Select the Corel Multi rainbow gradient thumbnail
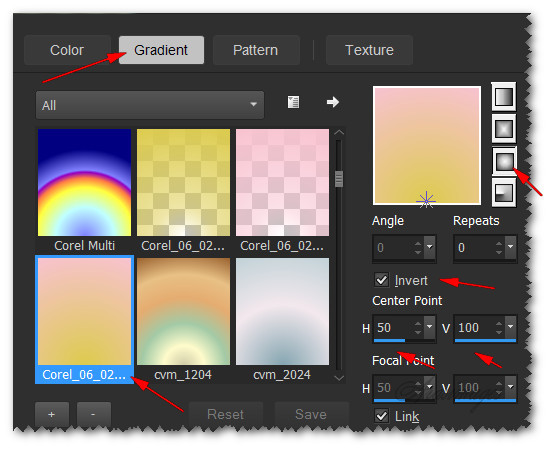The width and height of the screenshot is (551, 451). tap(84, 183)
